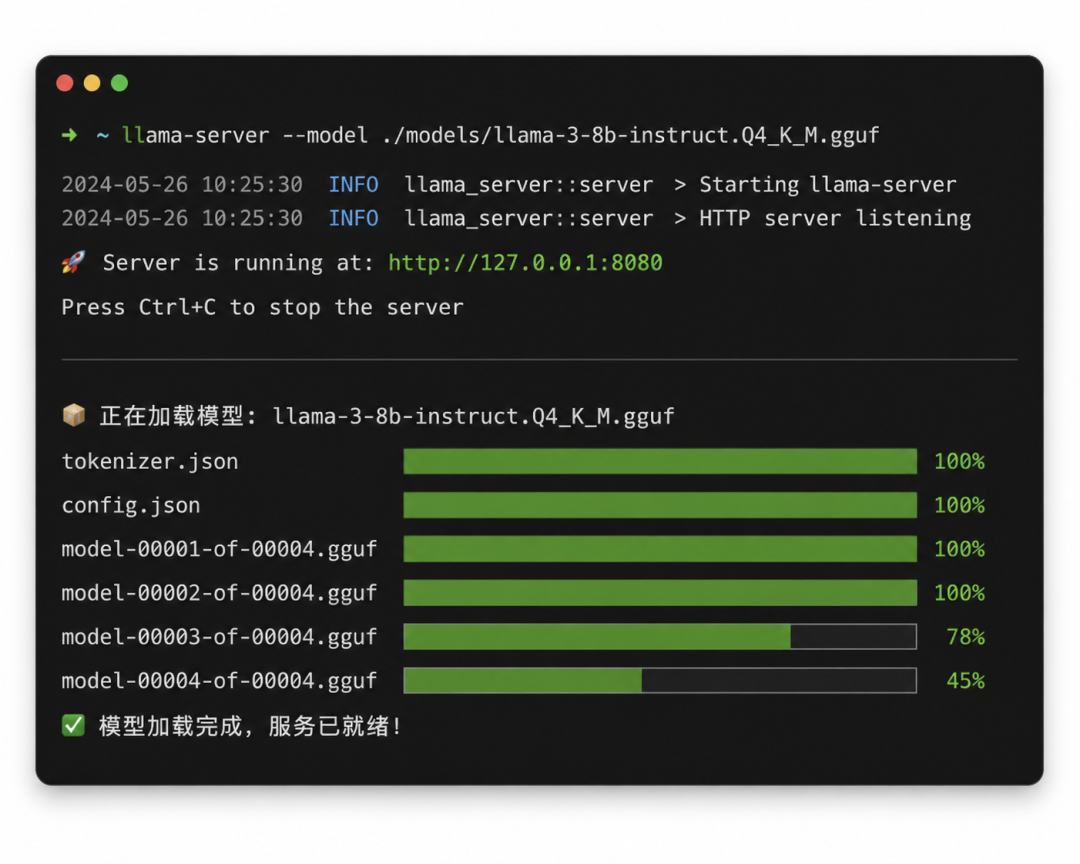Click the model-00001-of-00004.gguf progress bar

660,549
